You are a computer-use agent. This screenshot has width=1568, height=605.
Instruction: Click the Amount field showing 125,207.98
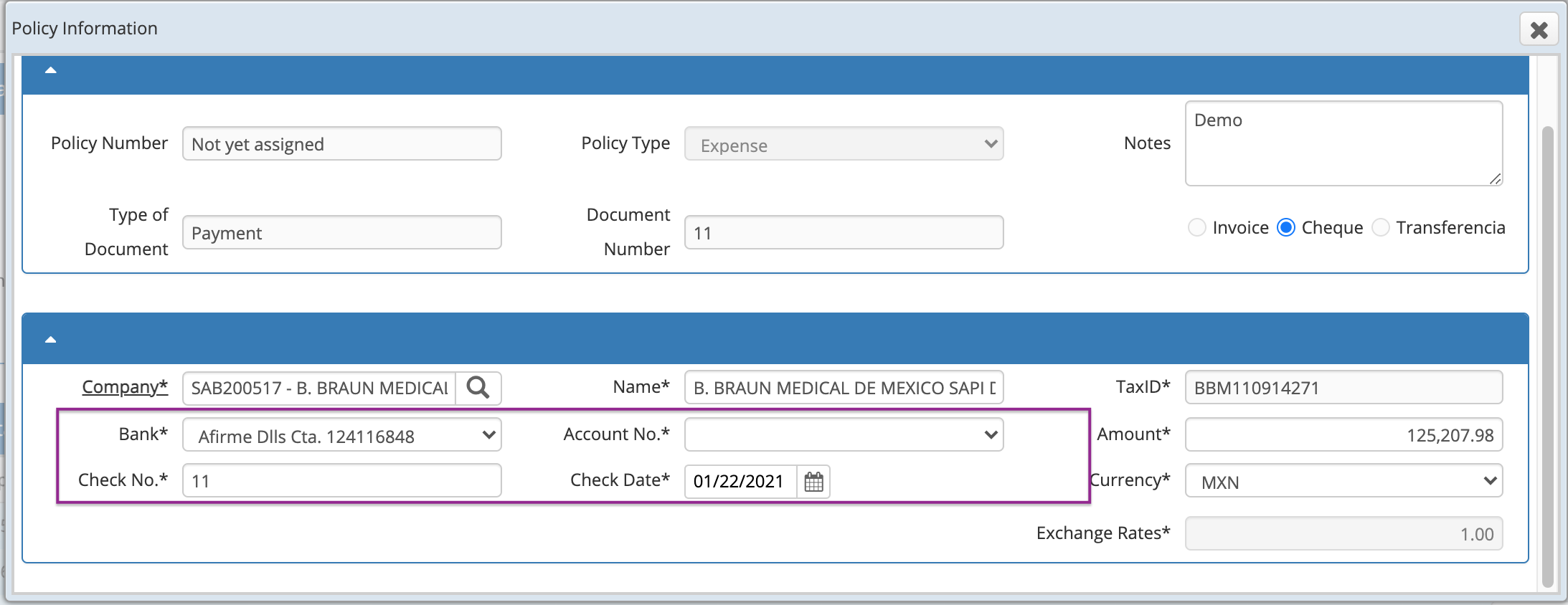[x=1343, y=434]
